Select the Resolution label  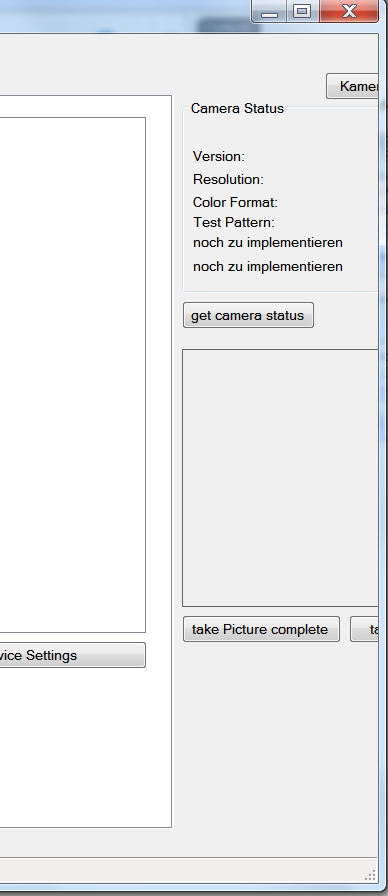tap(228, 179)
